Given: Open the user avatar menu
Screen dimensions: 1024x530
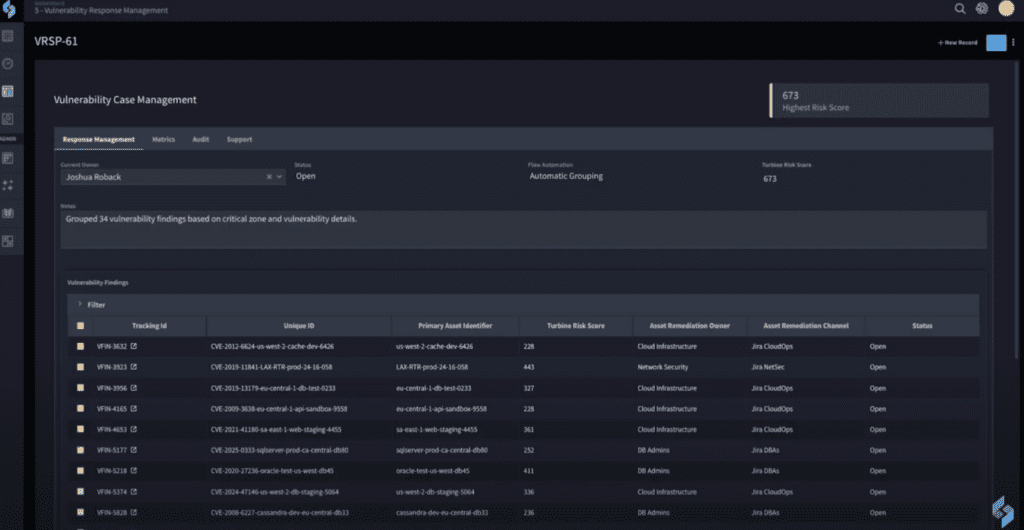Looking at the screenshot, I should [x=1006, y=8].
